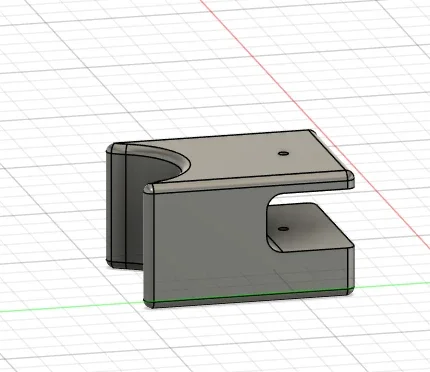Select the small hole on the top face
Viewport: 430px width, 372px height.
click(283, 154)
